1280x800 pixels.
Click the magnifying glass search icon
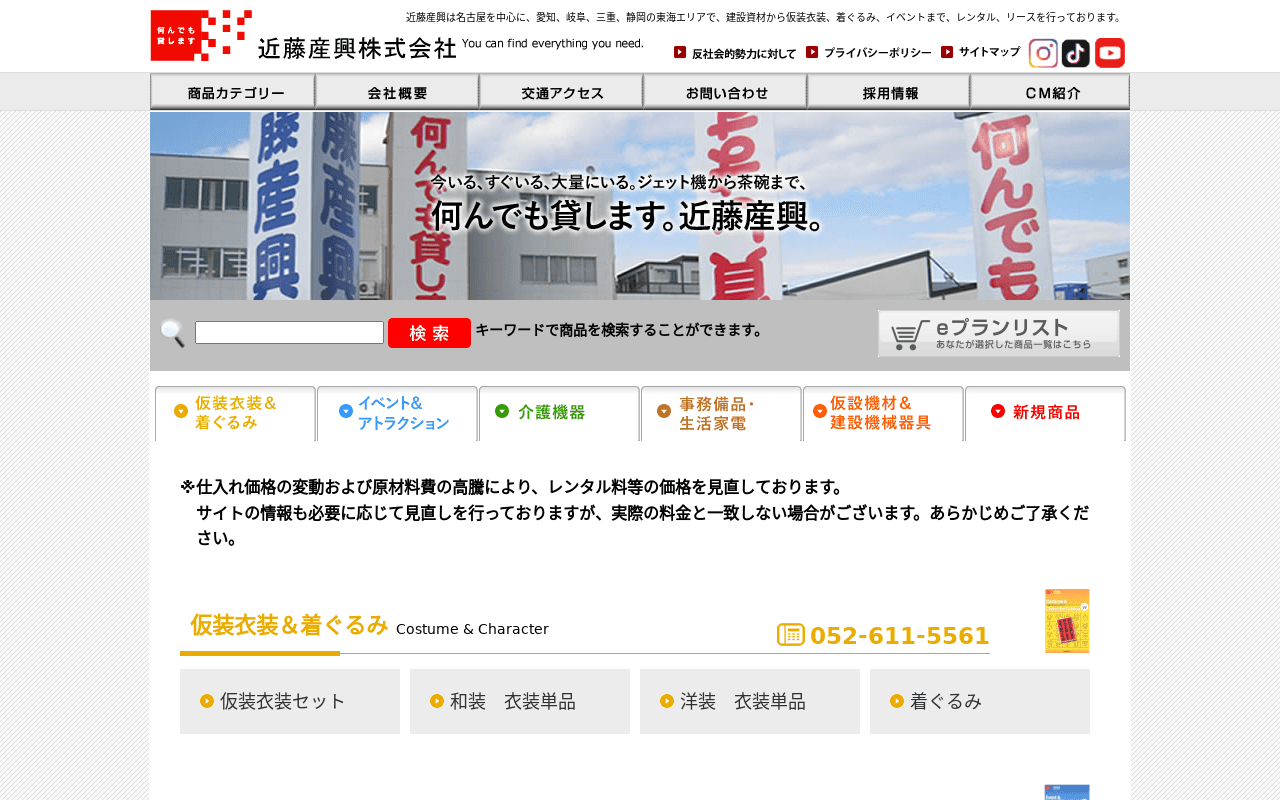pyautogui.click(x=172, y=333)
